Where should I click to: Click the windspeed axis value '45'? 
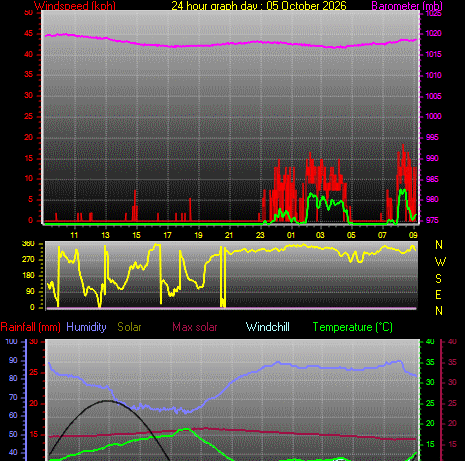(29, 33)
